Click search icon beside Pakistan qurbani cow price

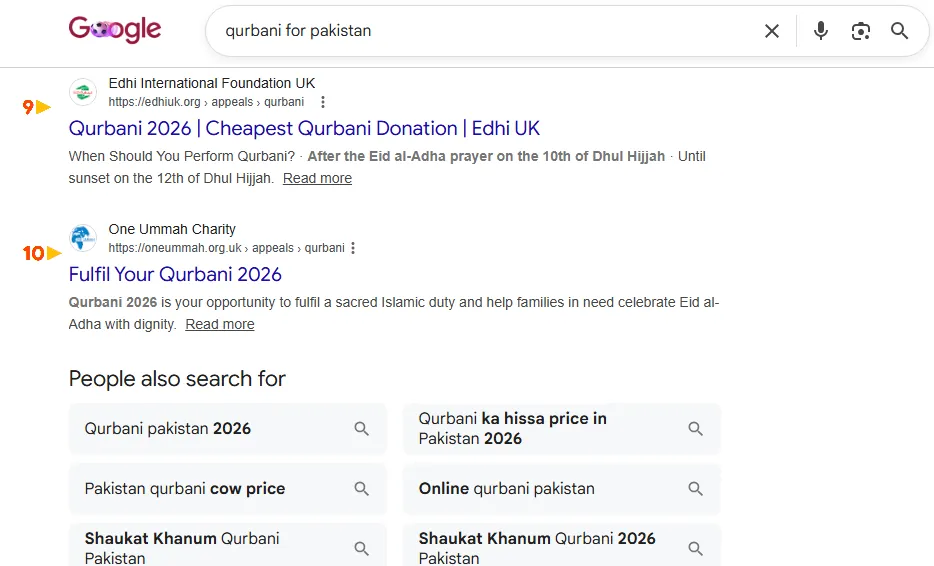click(362, 489)
